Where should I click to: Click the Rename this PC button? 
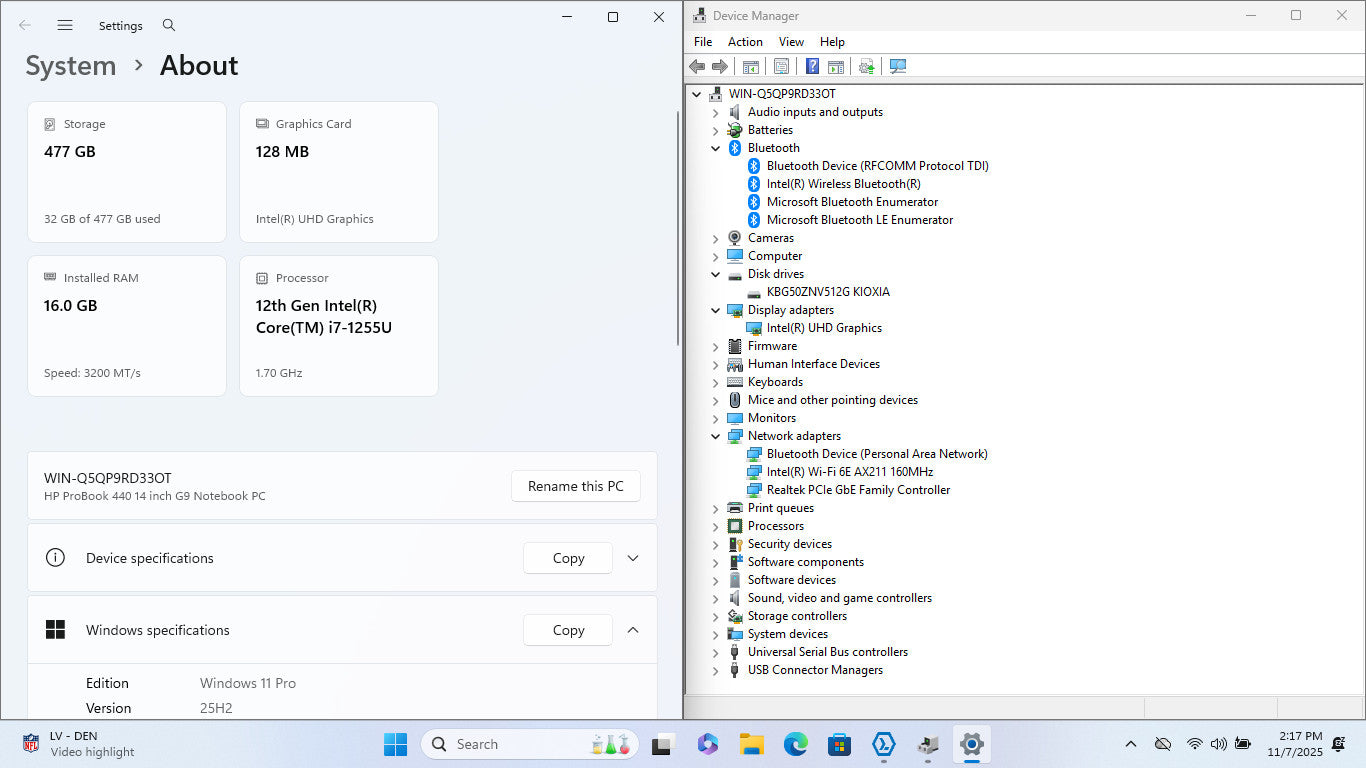click(x=575, y=486)
